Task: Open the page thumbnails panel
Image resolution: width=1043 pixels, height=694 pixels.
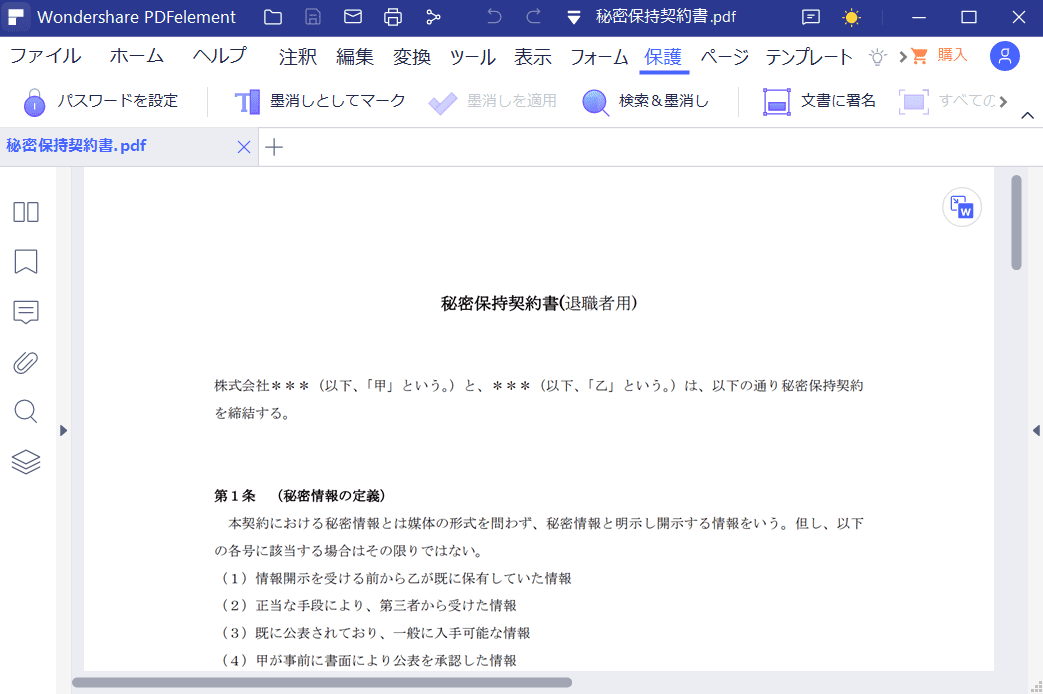Action: click(25, 212)
